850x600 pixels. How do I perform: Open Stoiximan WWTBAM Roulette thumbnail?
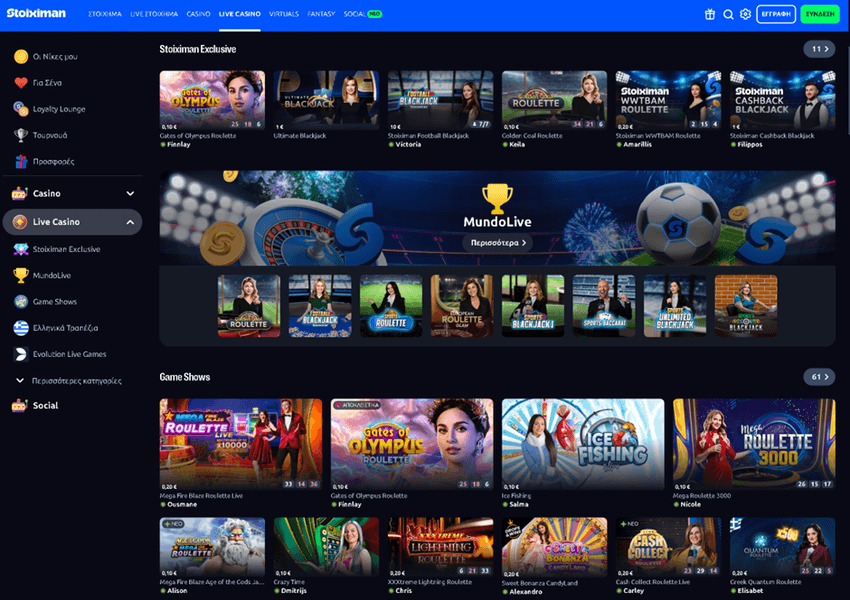point(668,100)
